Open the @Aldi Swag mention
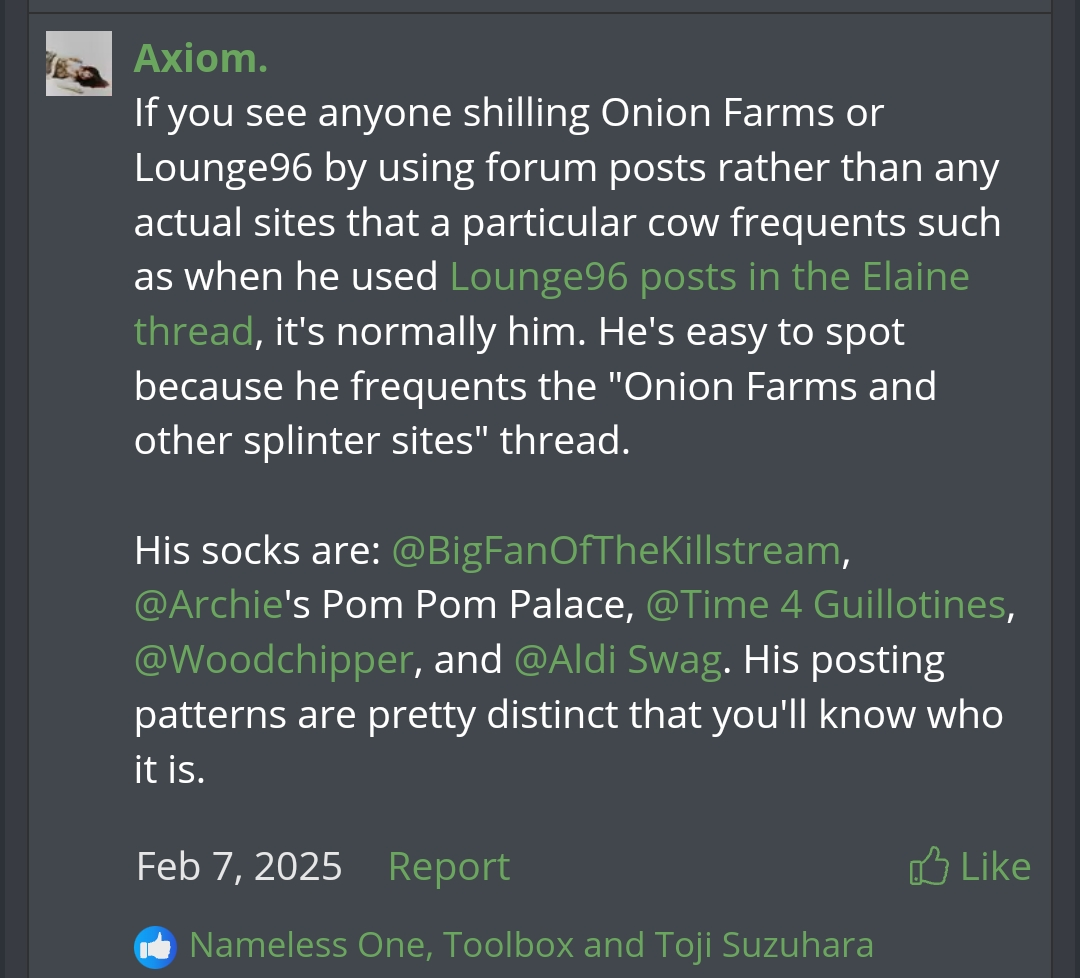The height and width of the screenshot is (978, 1080). pos(617,660)
